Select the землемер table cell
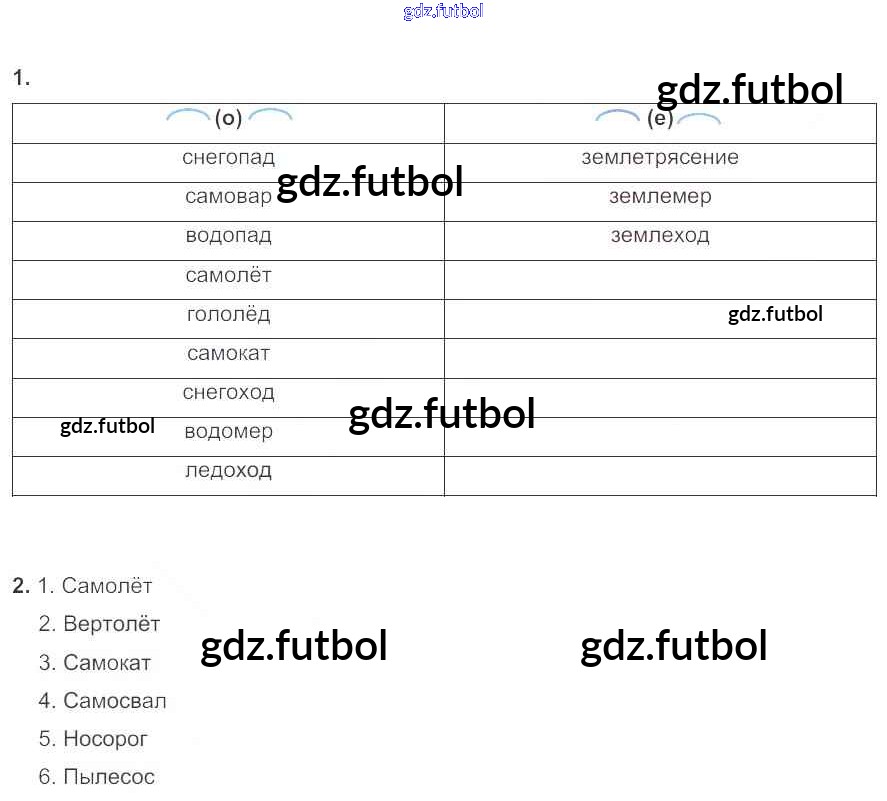 pyautogui.click(x=661, y=202)
